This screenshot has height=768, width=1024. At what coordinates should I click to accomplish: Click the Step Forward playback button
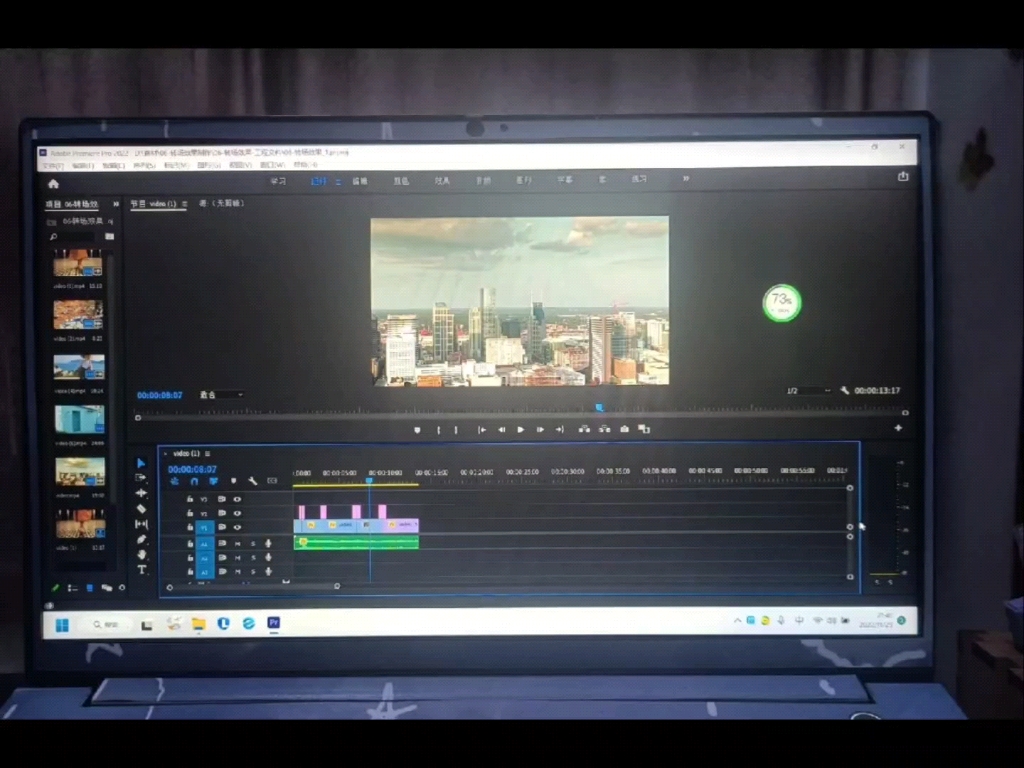click(540, 429)
